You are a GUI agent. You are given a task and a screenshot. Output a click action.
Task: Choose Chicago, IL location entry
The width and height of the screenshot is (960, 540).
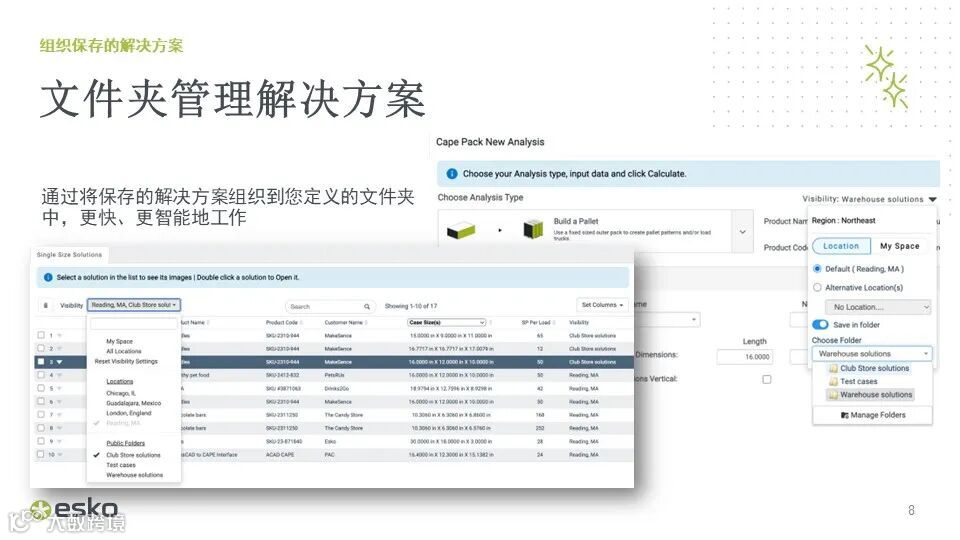coord(121,393)
